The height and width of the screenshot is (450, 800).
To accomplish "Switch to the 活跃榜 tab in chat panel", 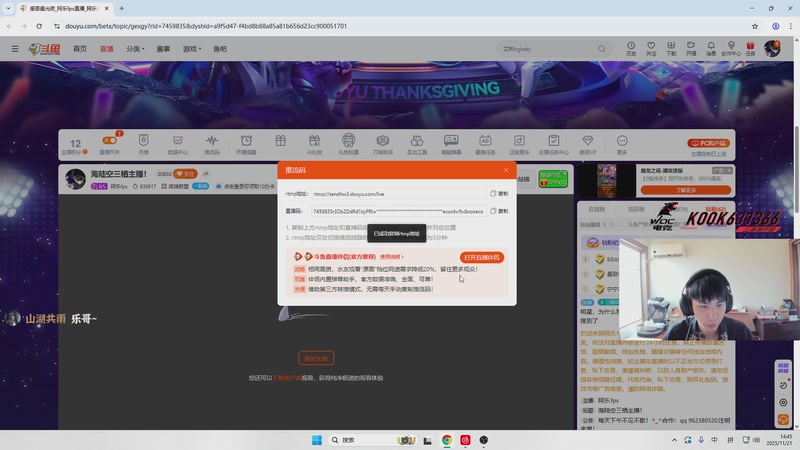I will coord(636,209).
